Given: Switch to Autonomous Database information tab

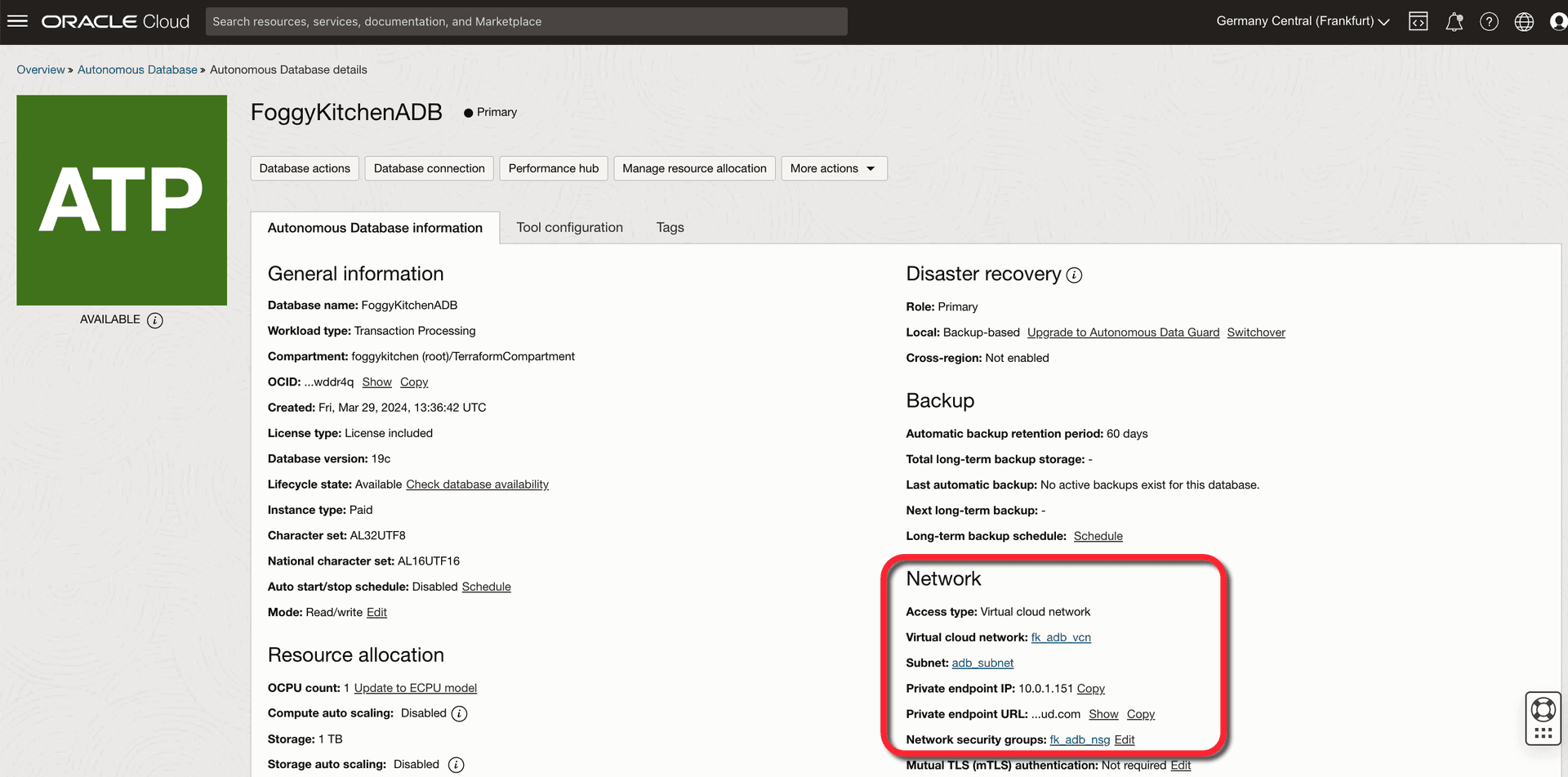Looking at the screenshot, I should (x=375, y=228).
